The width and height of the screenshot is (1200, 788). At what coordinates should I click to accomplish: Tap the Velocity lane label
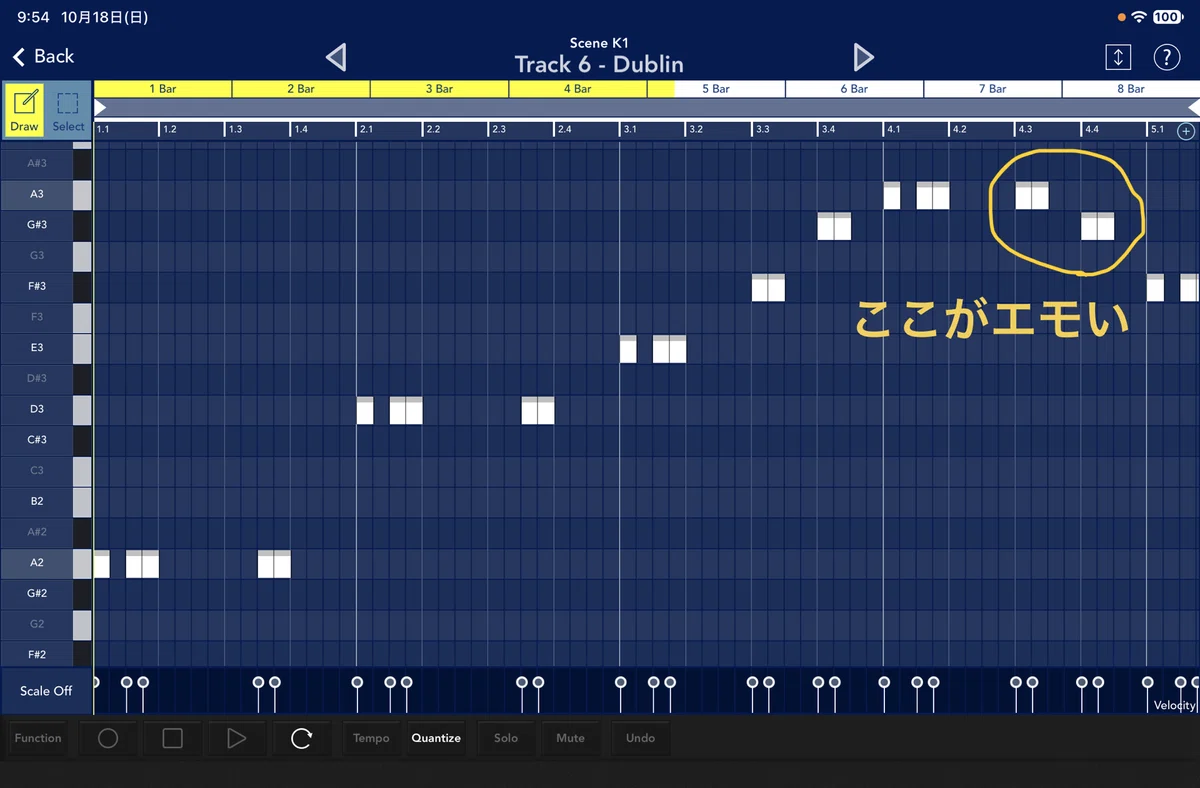tap(1174, 705)
